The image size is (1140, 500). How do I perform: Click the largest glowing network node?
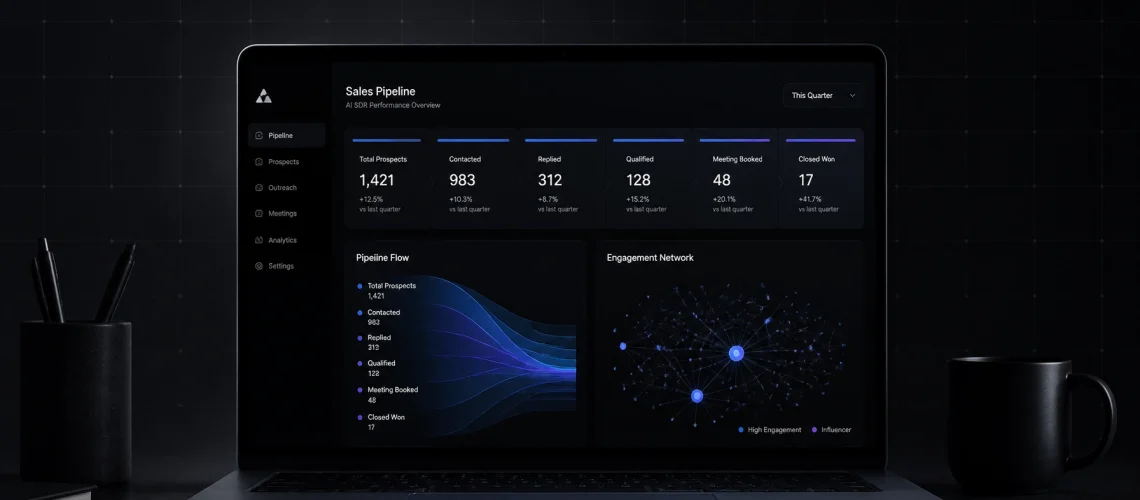736,354
